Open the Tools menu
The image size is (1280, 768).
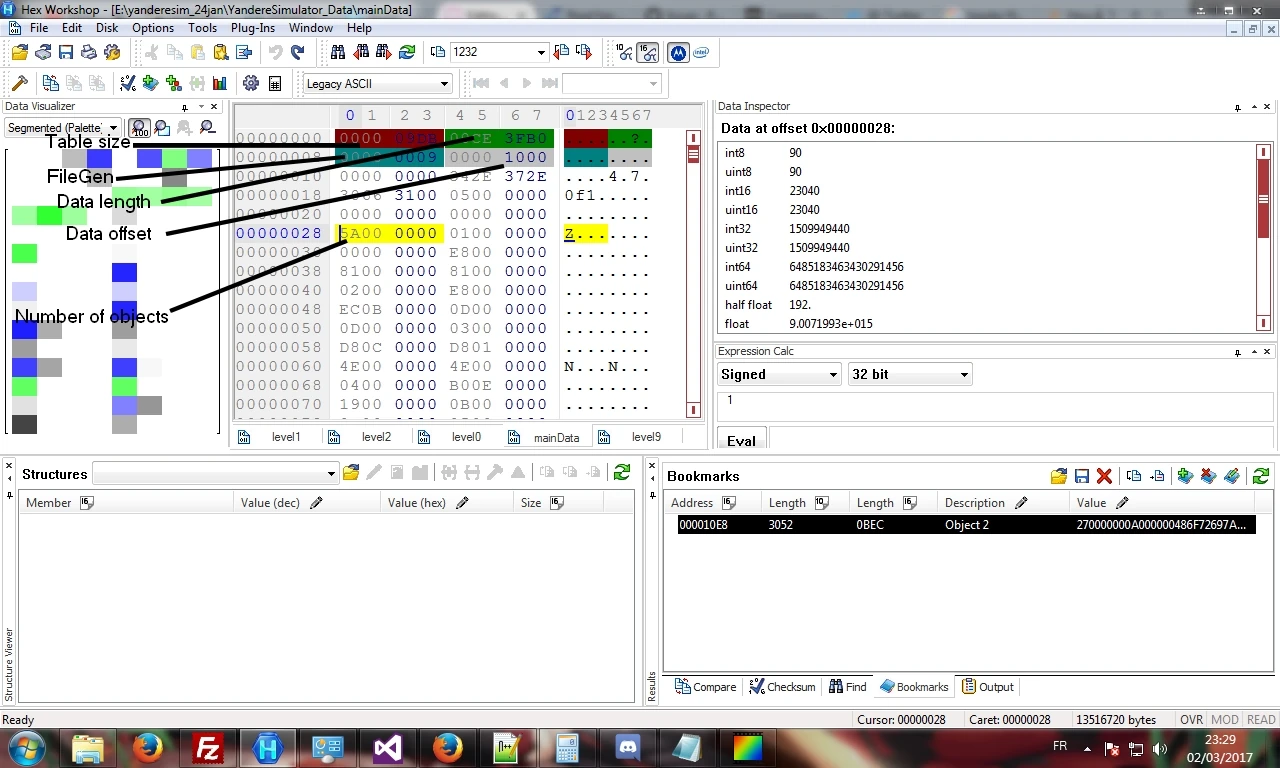(x=202, y=28)
